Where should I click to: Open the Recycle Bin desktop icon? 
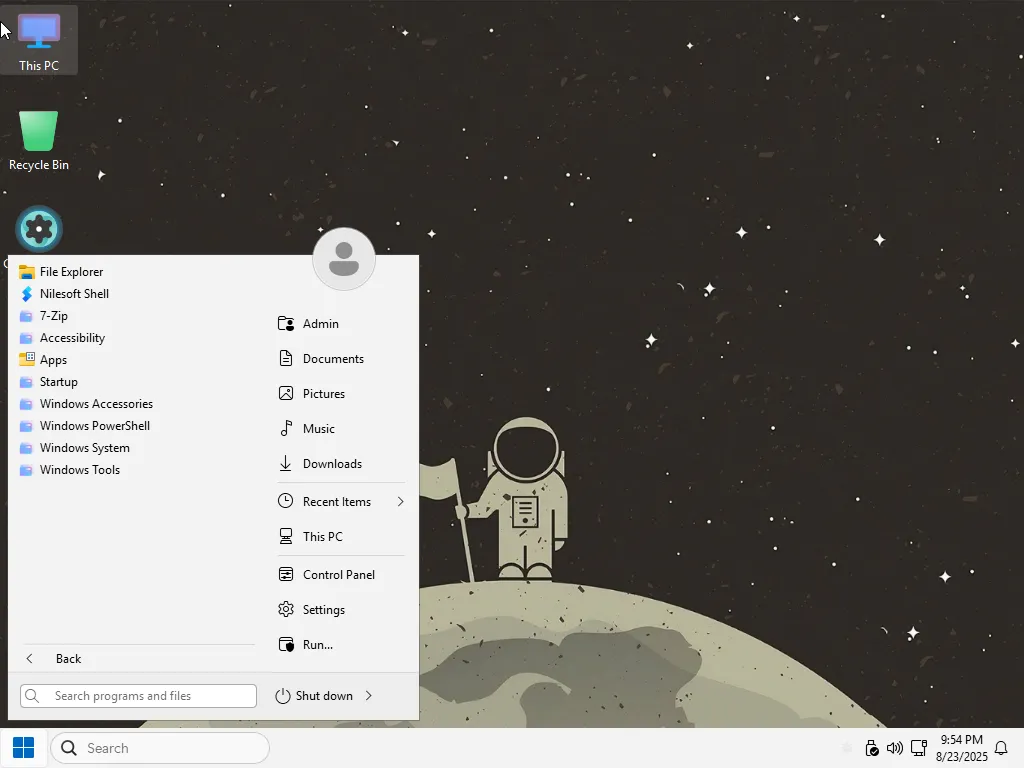39,140
